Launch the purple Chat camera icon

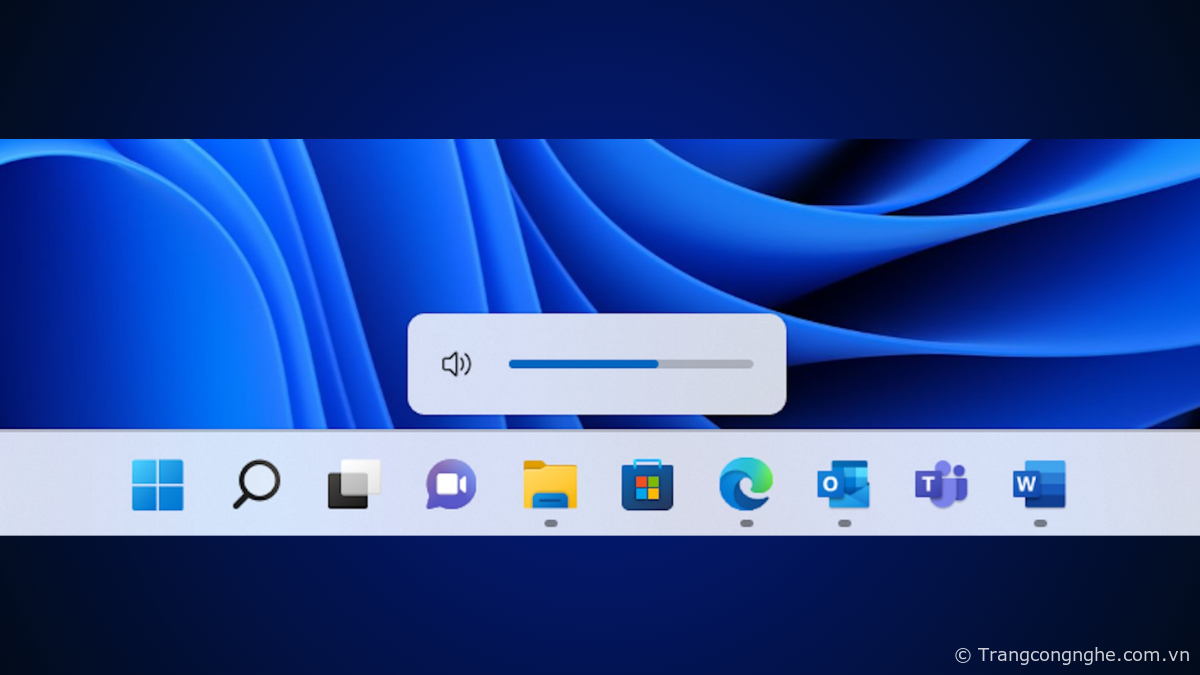[451, 485]
